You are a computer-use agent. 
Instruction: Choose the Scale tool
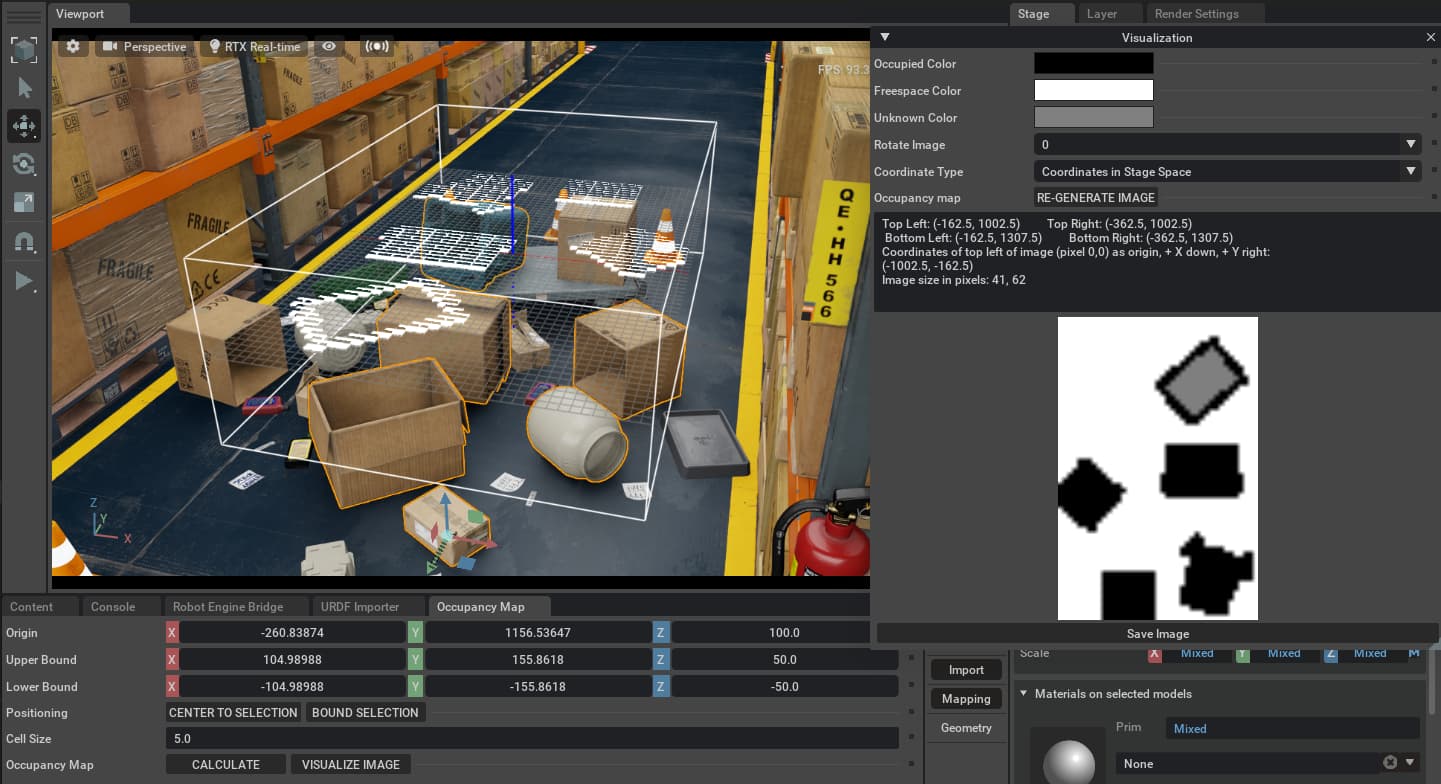(22, 202)
